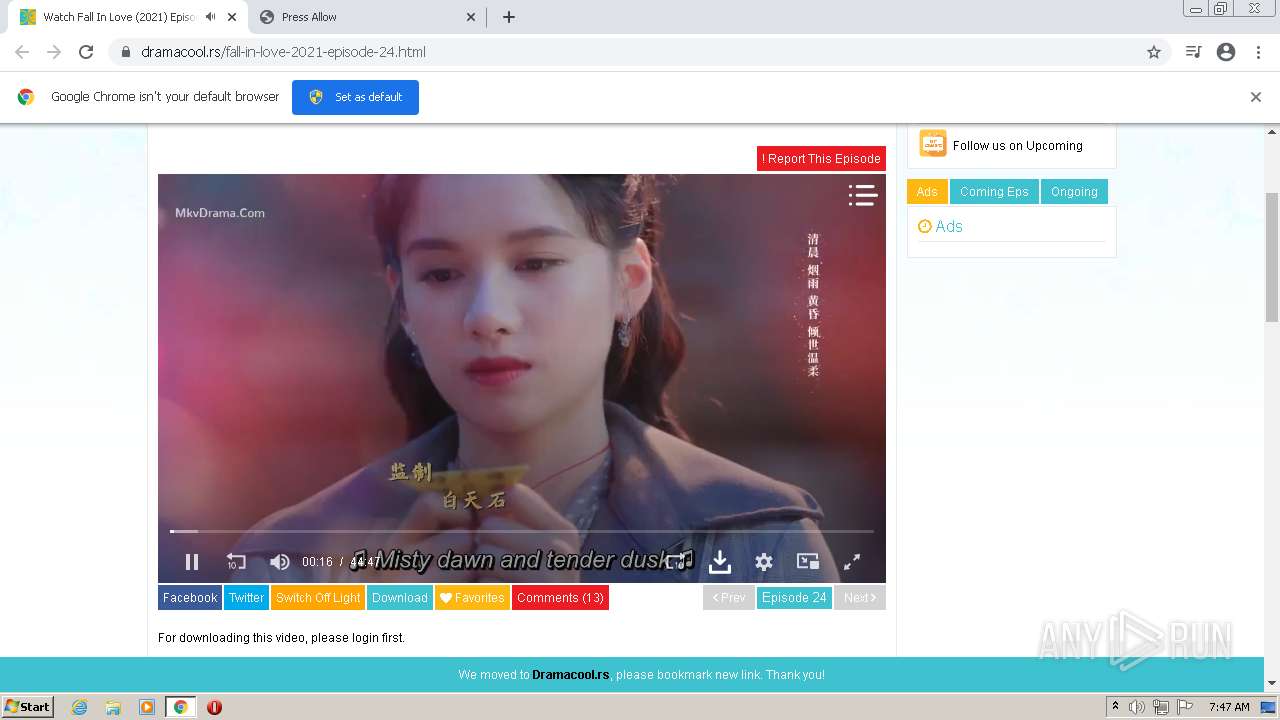The height and width of the screenshot is (720, 1280).
Task: Open Follow us on Upcoming link
Action: [x=1017, y=145]
